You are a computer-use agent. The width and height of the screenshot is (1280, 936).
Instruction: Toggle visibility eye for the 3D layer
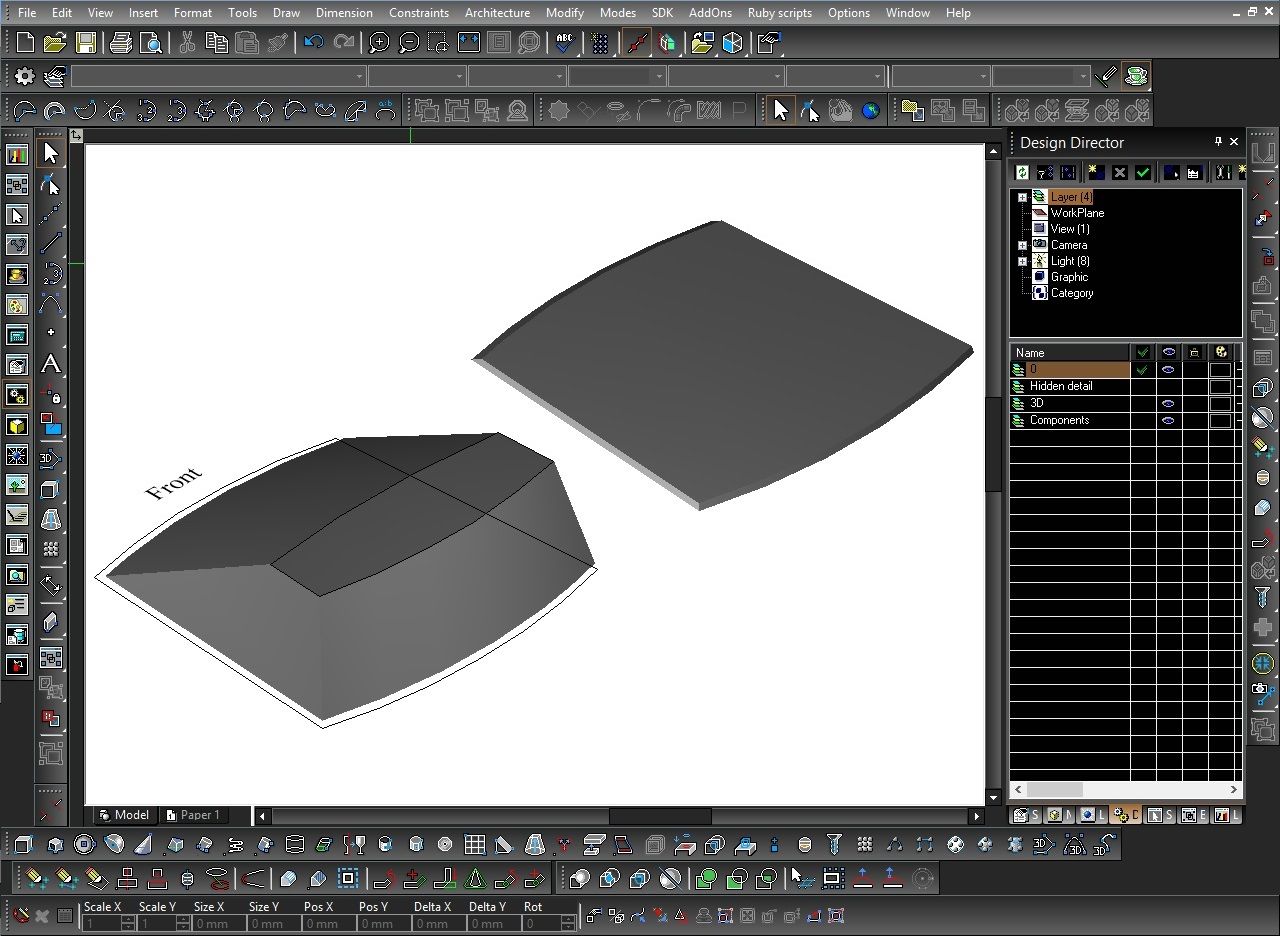tap(1167, 404)
